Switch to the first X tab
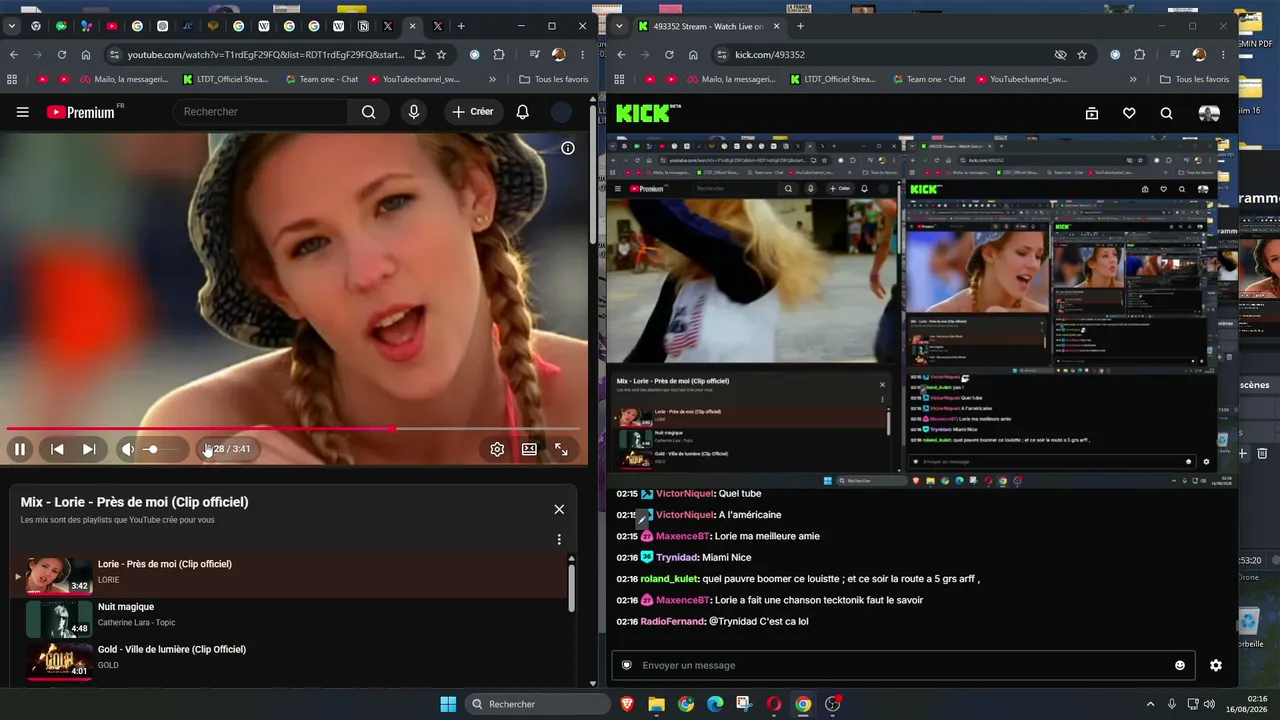Image resolution: width=1280 pixels, height=720 pixels. 388,26
